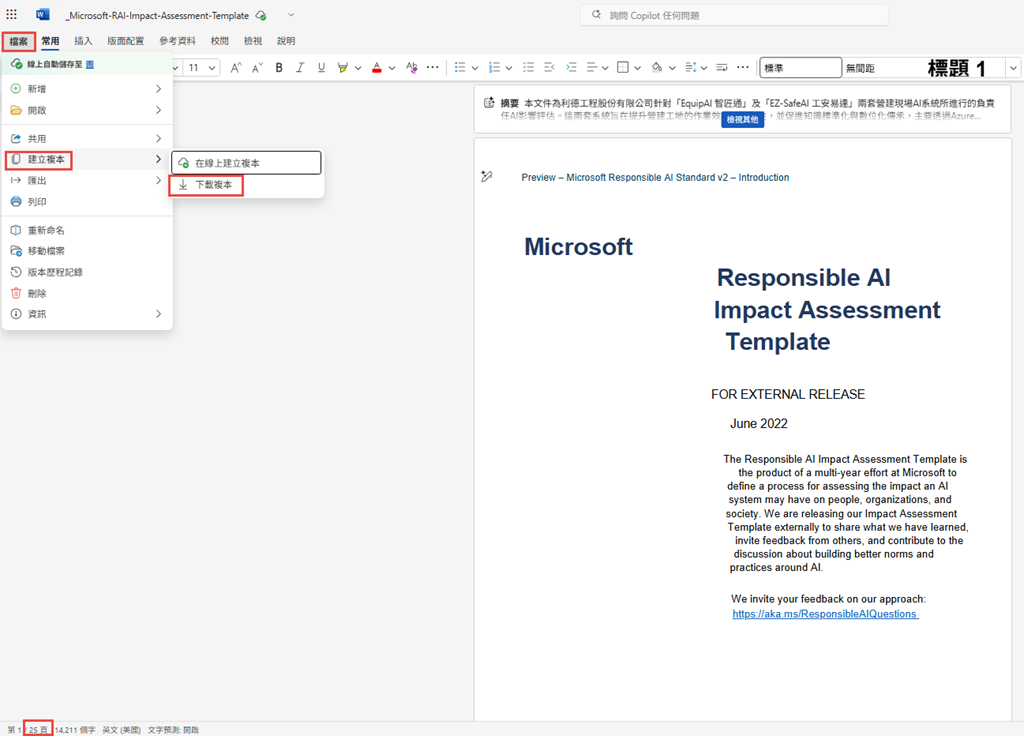Click the paragraph alignment icon

[x=592, y=67]
